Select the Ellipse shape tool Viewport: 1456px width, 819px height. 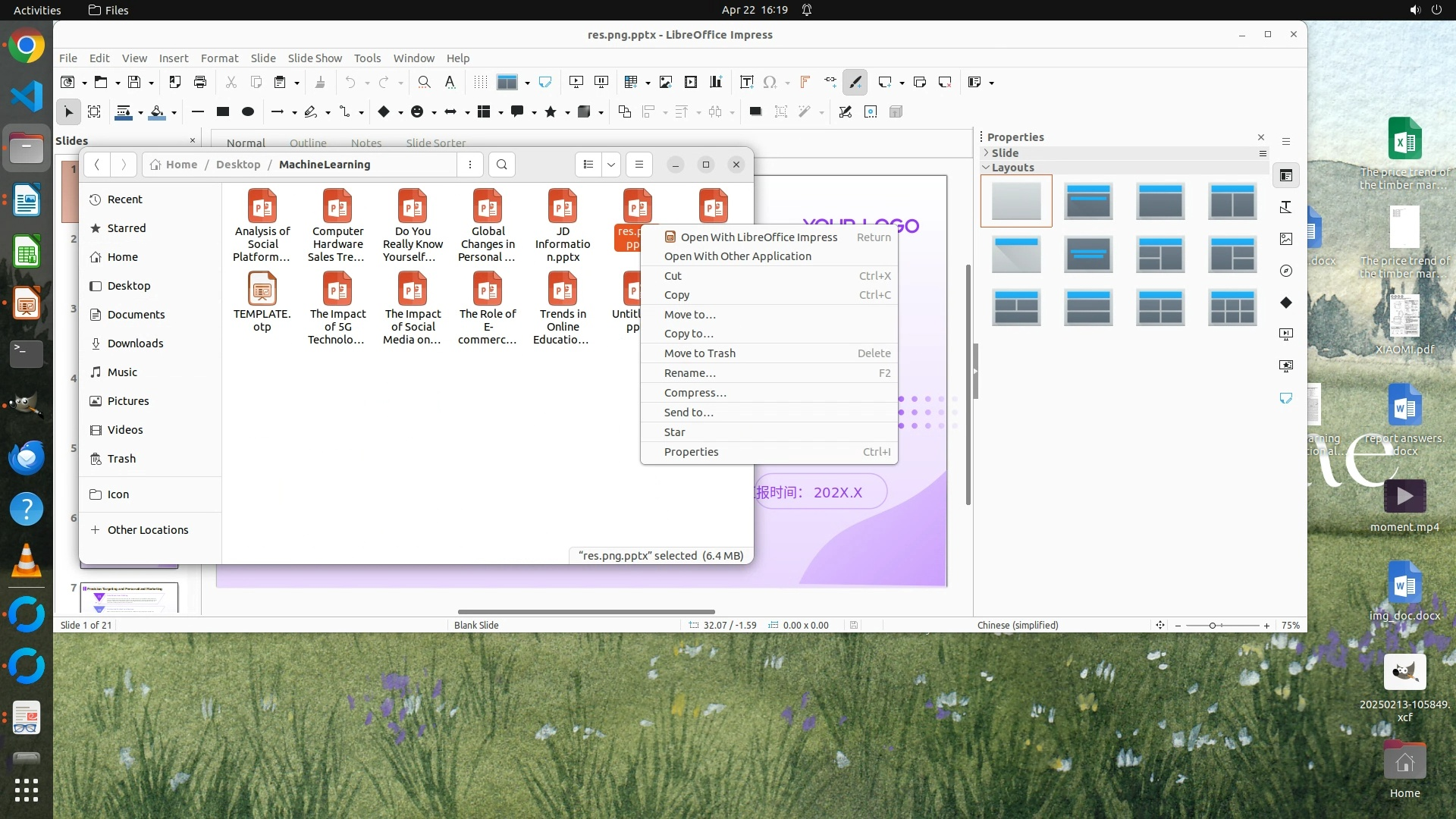coord(247,111)
